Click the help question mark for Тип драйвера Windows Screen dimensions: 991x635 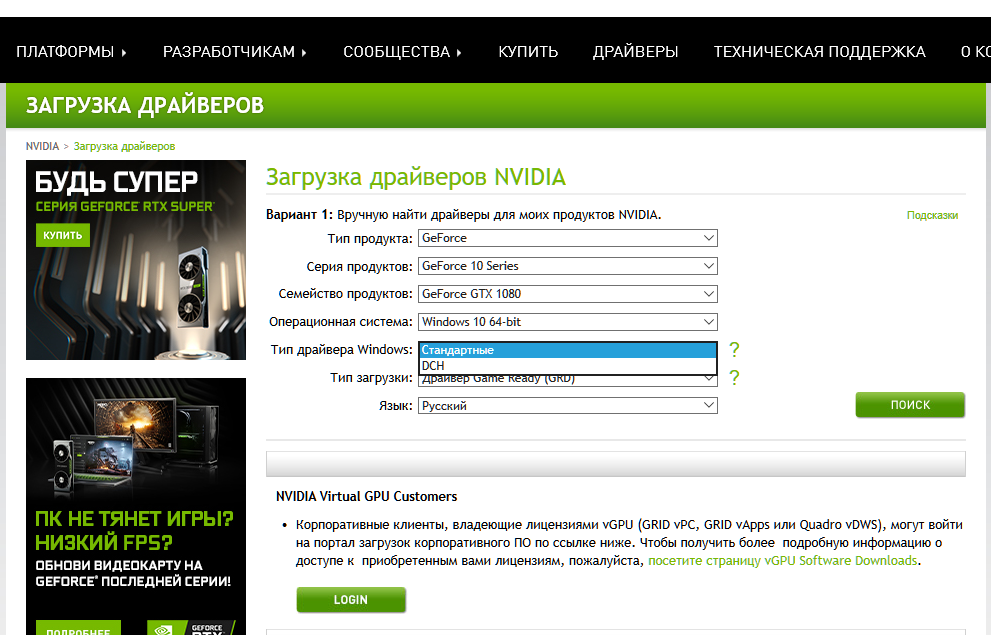tap(734, 349)
